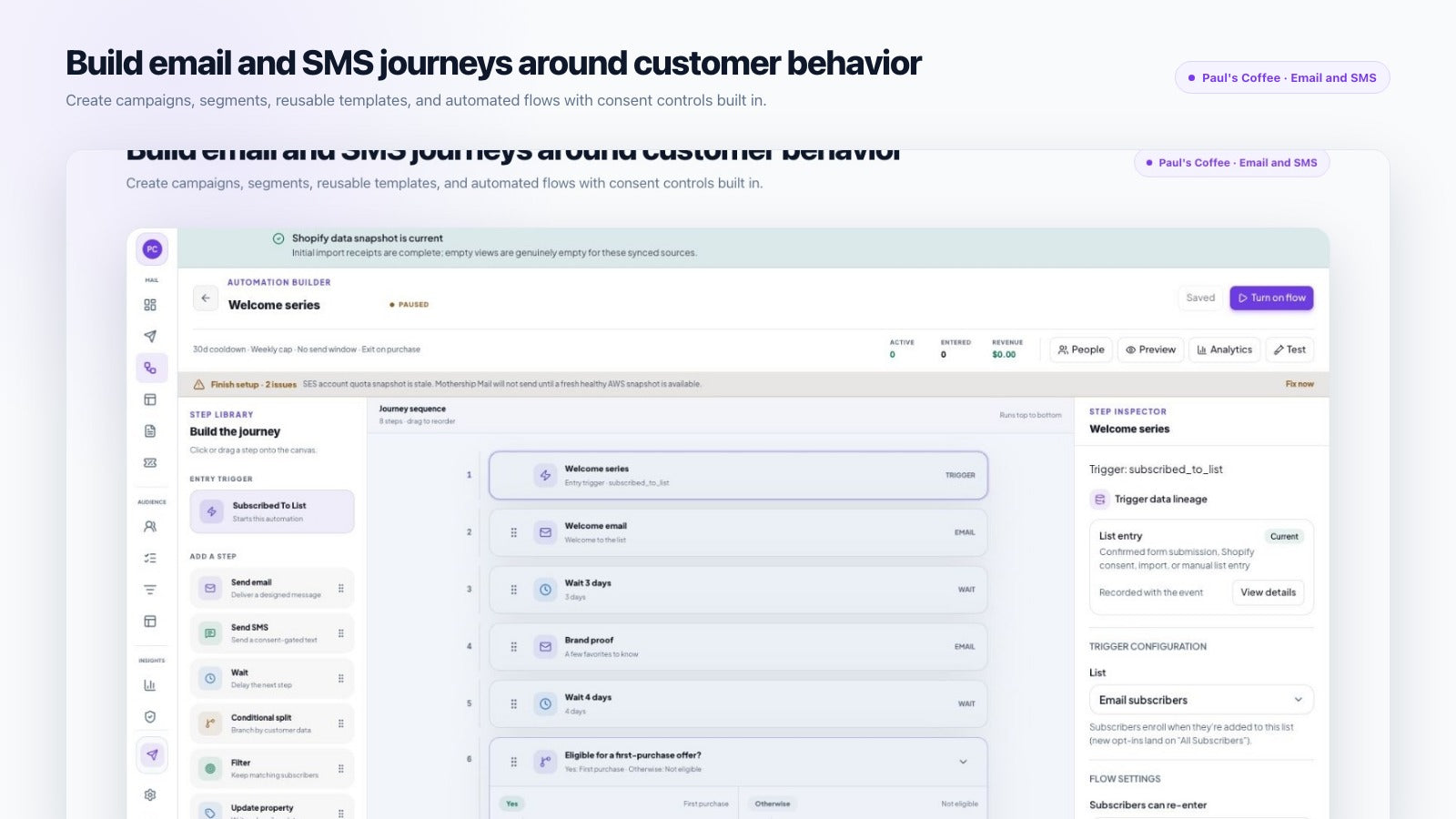Open the PC account avatar

pyautogui.click(x=152, y=248)
